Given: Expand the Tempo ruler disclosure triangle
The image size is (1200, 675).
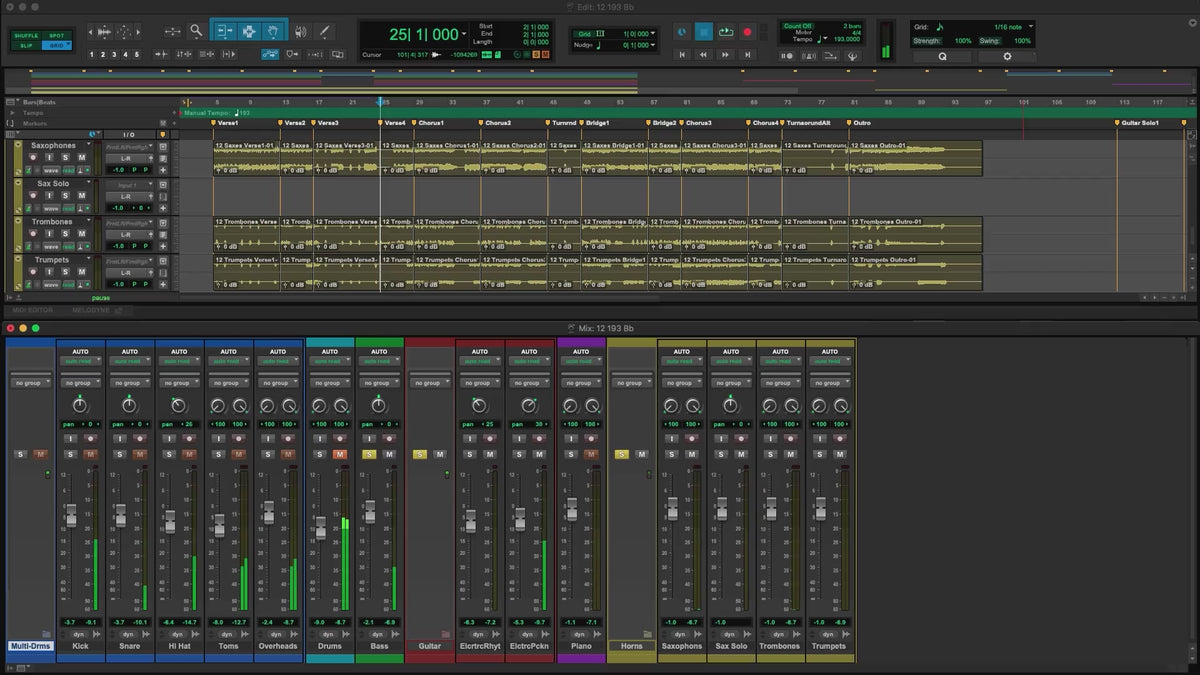Looking at the screenshot, I should pyautogui.click(x=12, y=113).
